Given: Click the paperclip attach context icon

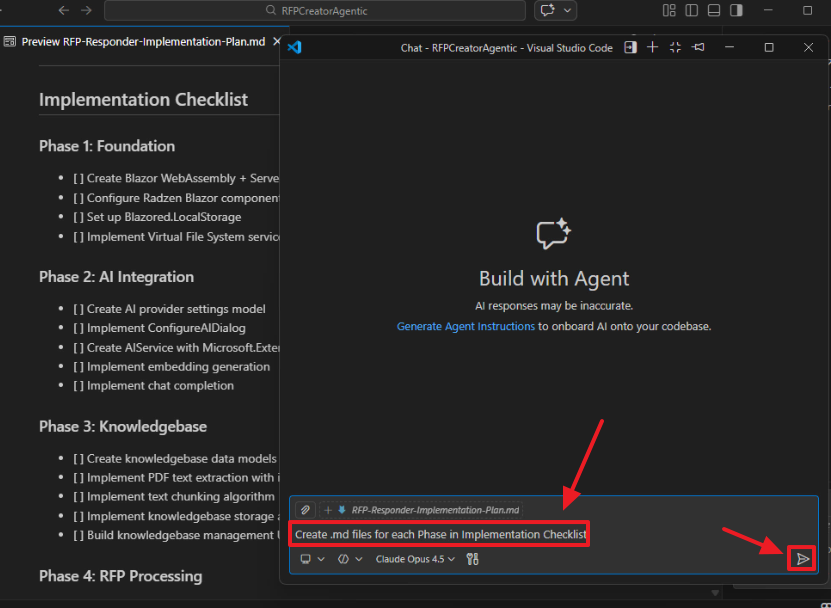Looking at the screenshot, I should click(x=305, y=510).
